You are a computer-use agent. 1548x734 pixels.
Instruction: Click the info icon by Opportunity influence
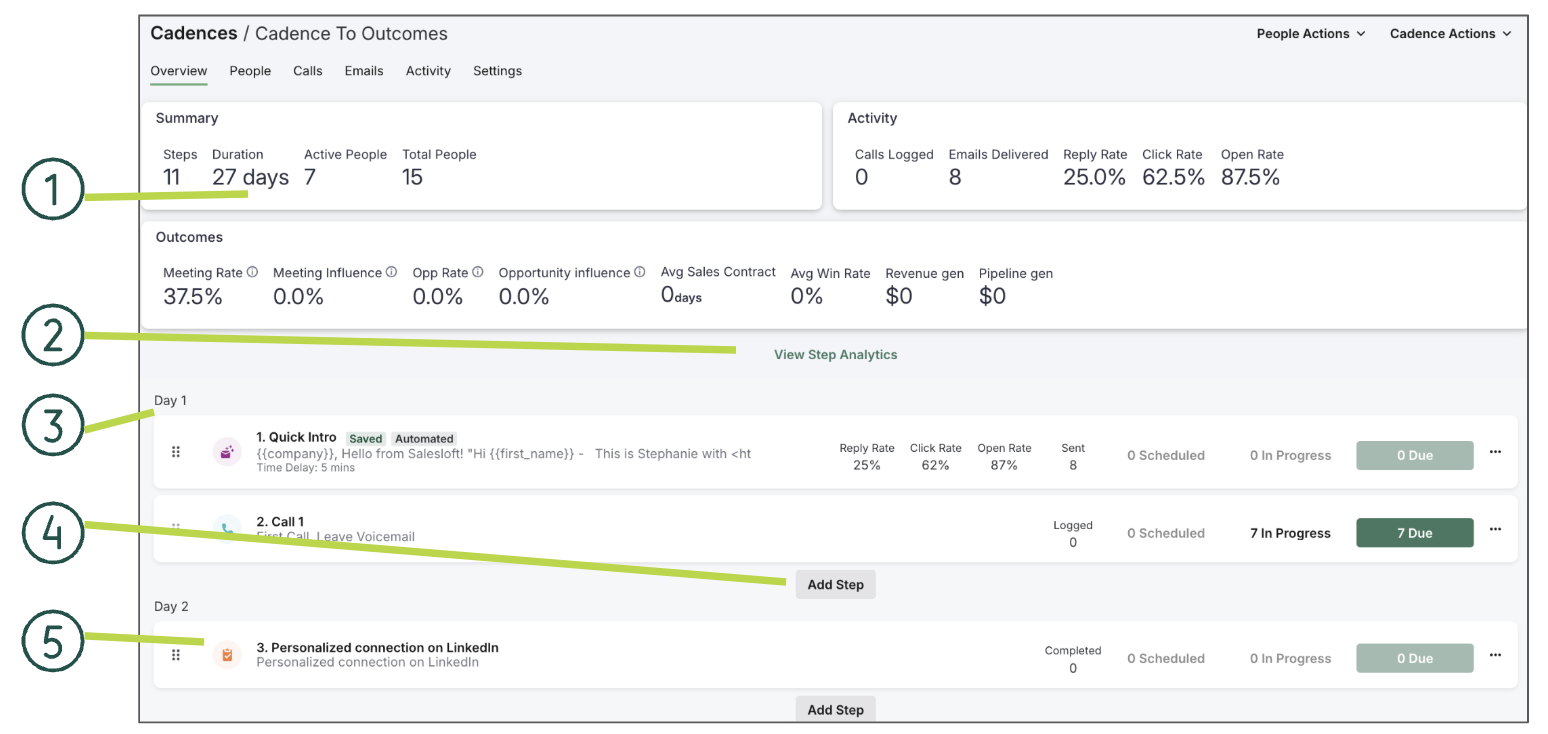click(x=641, y=271)
